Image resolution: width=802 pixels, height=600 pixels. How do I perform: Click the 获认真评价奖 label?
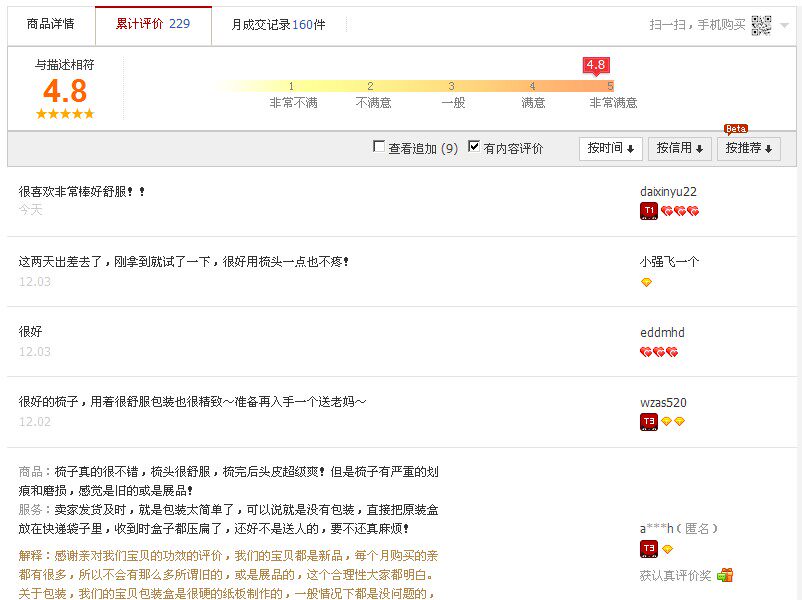(x=675, y=575)
